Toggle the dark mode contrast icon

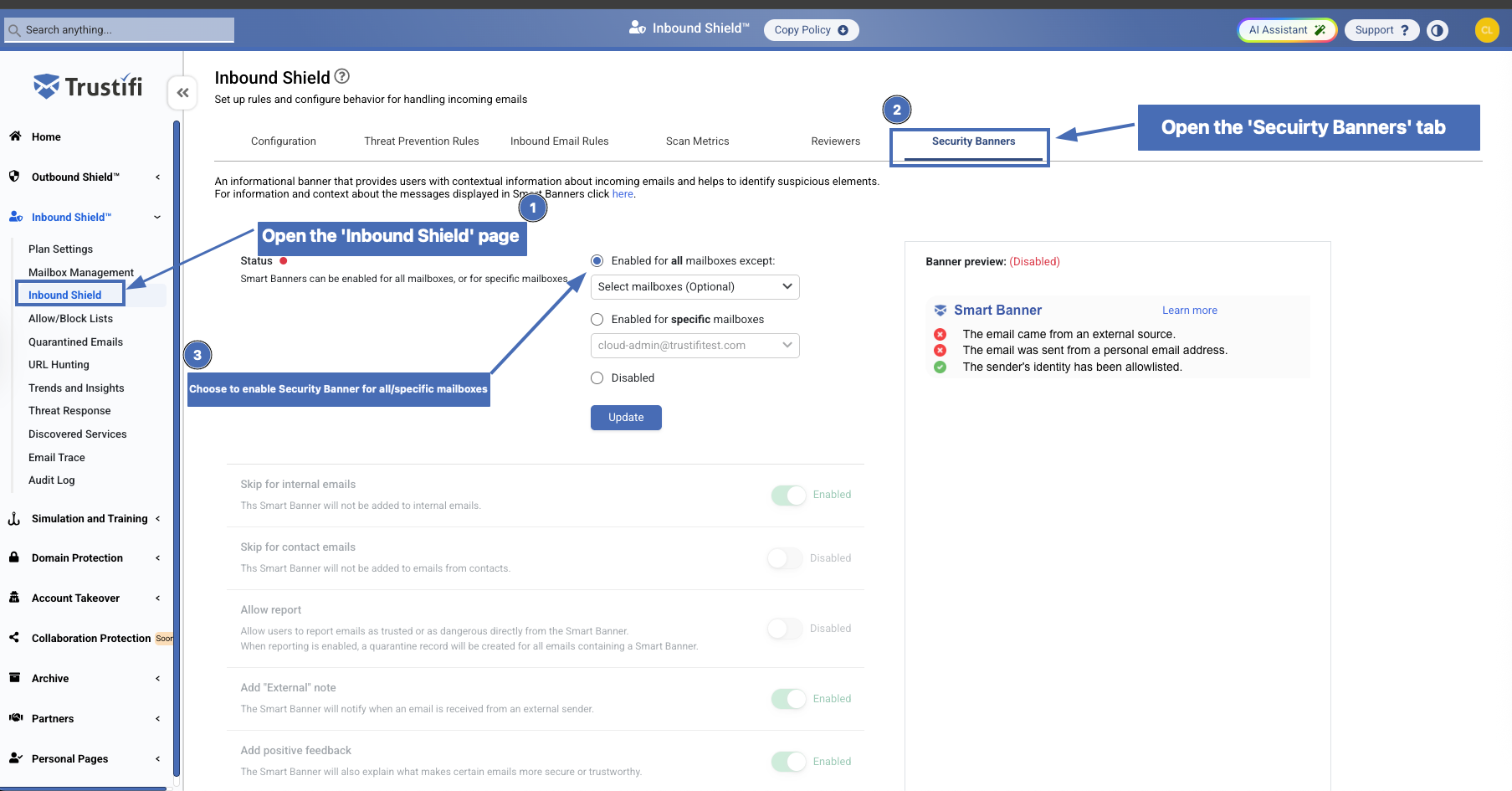[1438, 30]
